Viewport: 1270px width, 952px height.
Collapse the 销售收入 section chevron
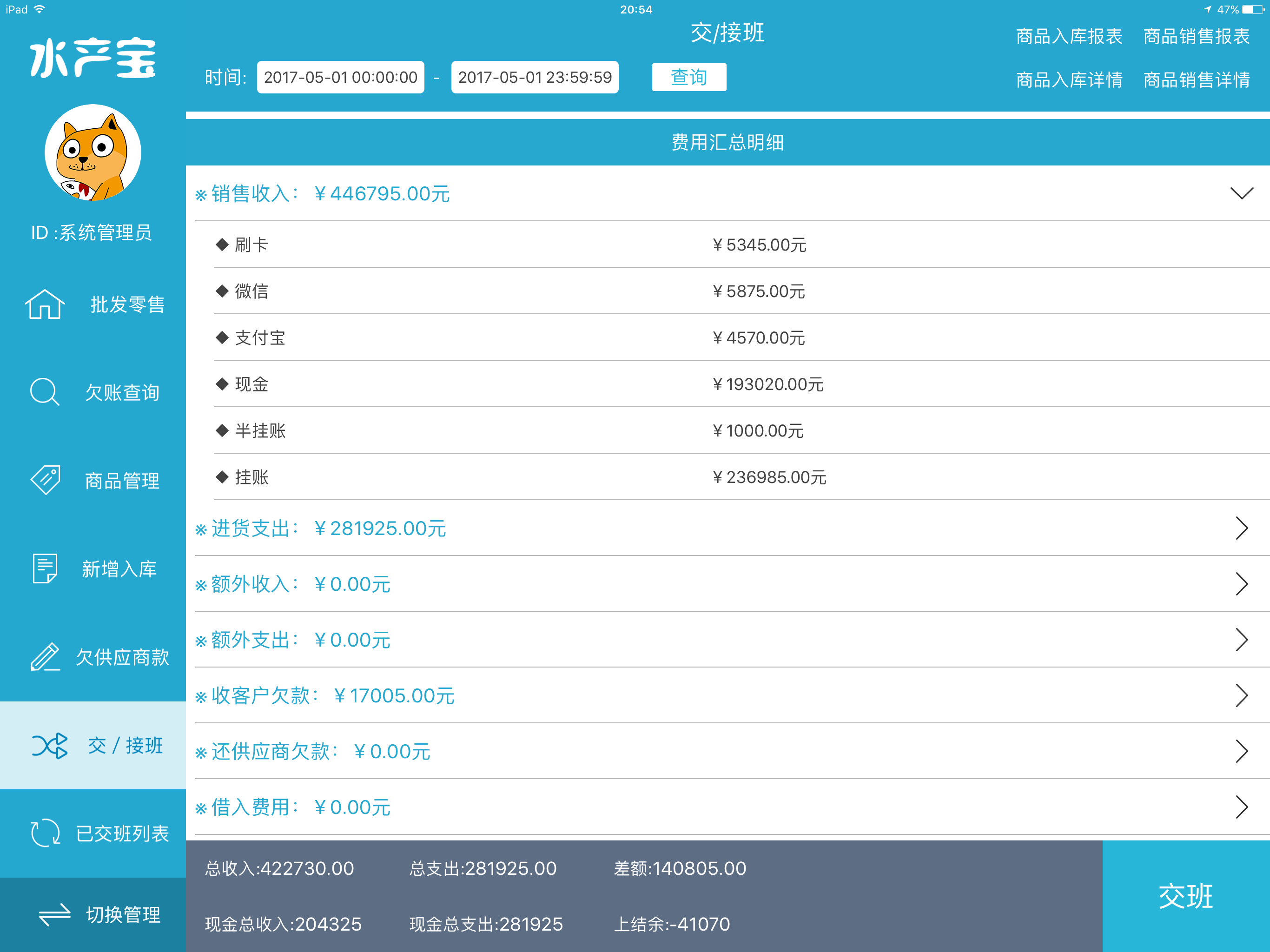click(1241, 193)
